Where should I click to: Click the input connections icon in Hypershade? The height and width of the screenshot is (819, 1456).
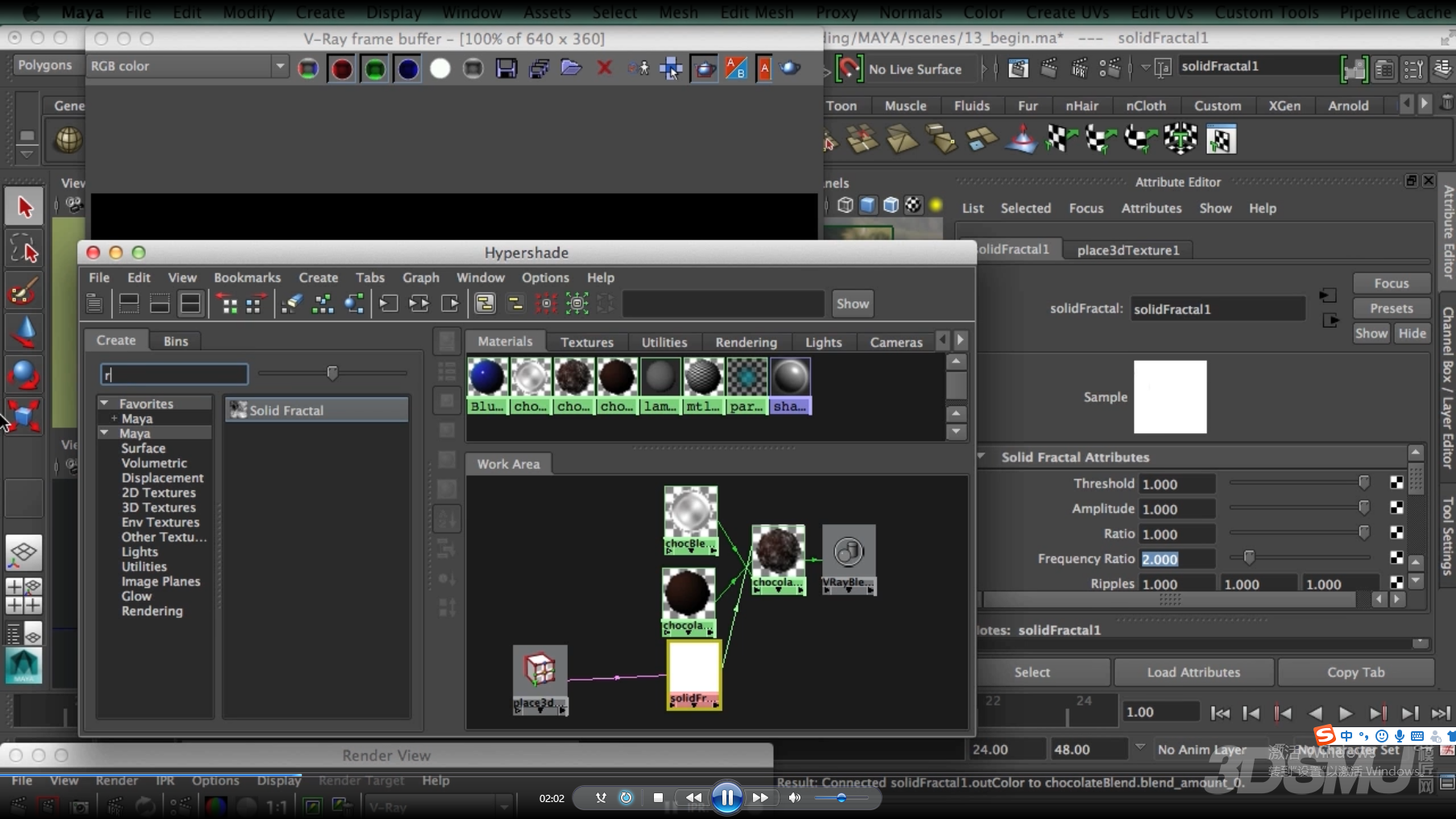[x=388, y=304]
